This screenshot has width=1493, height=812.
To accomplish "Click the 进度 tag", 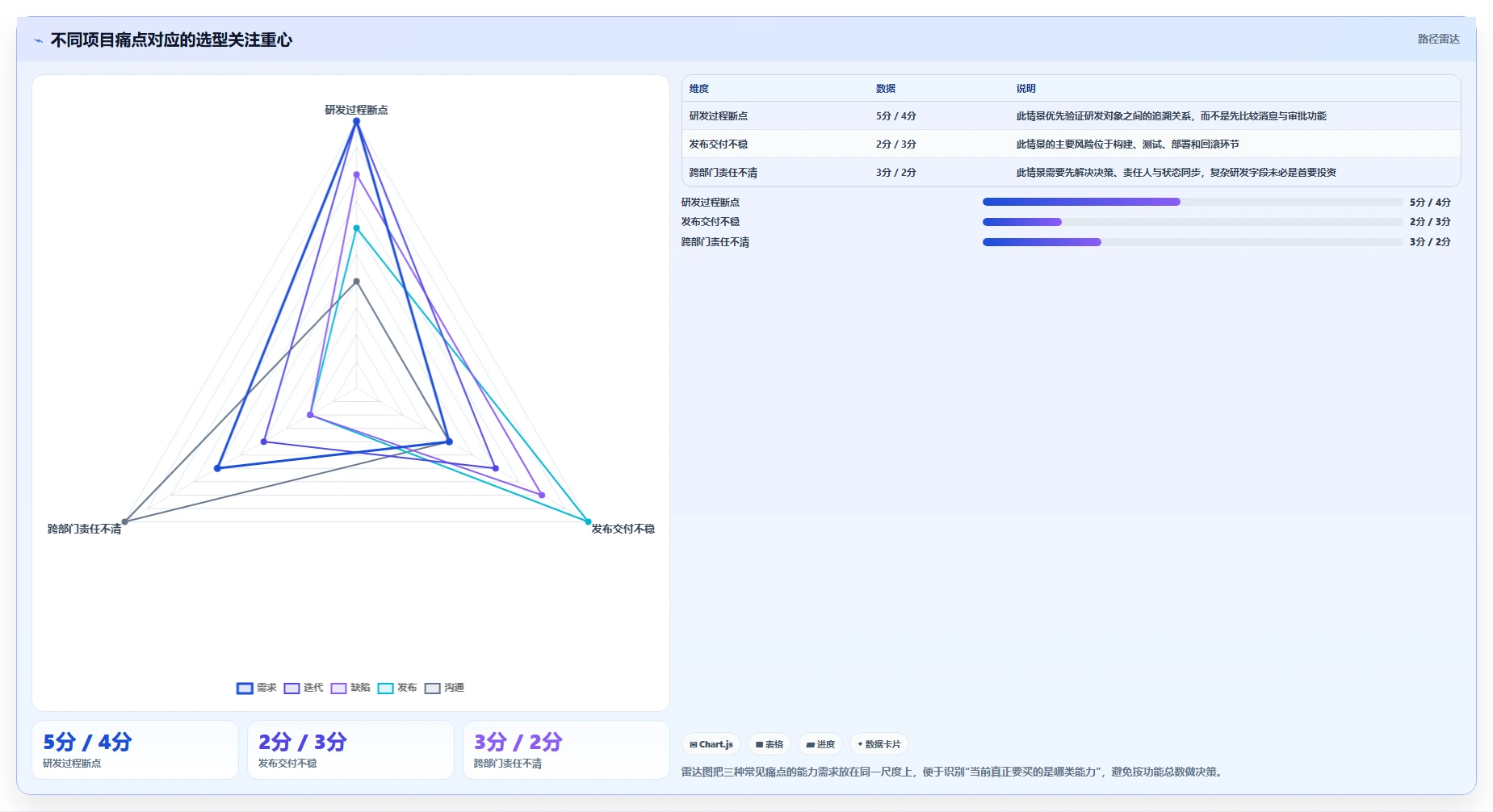I will coord(820,744).
